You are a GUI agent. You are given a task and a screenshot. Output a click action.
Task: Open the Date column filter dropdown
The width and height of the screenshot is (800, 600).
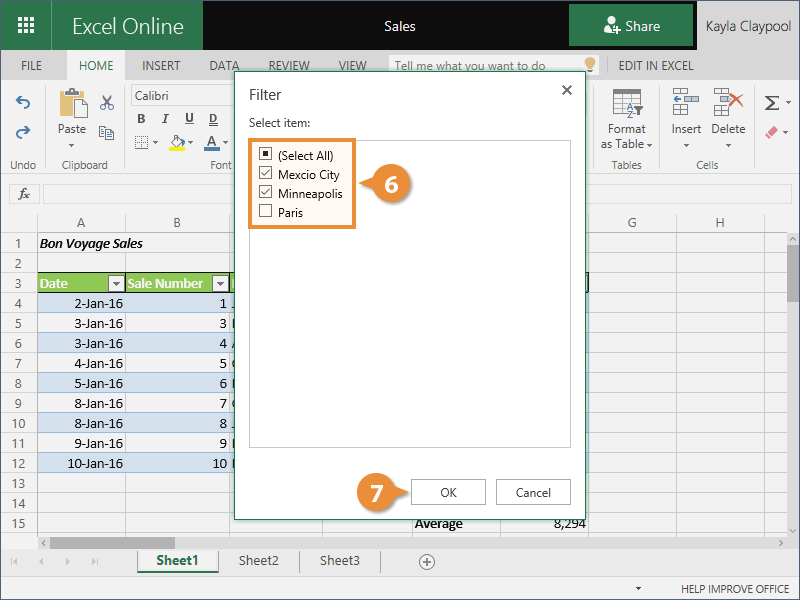115,284
